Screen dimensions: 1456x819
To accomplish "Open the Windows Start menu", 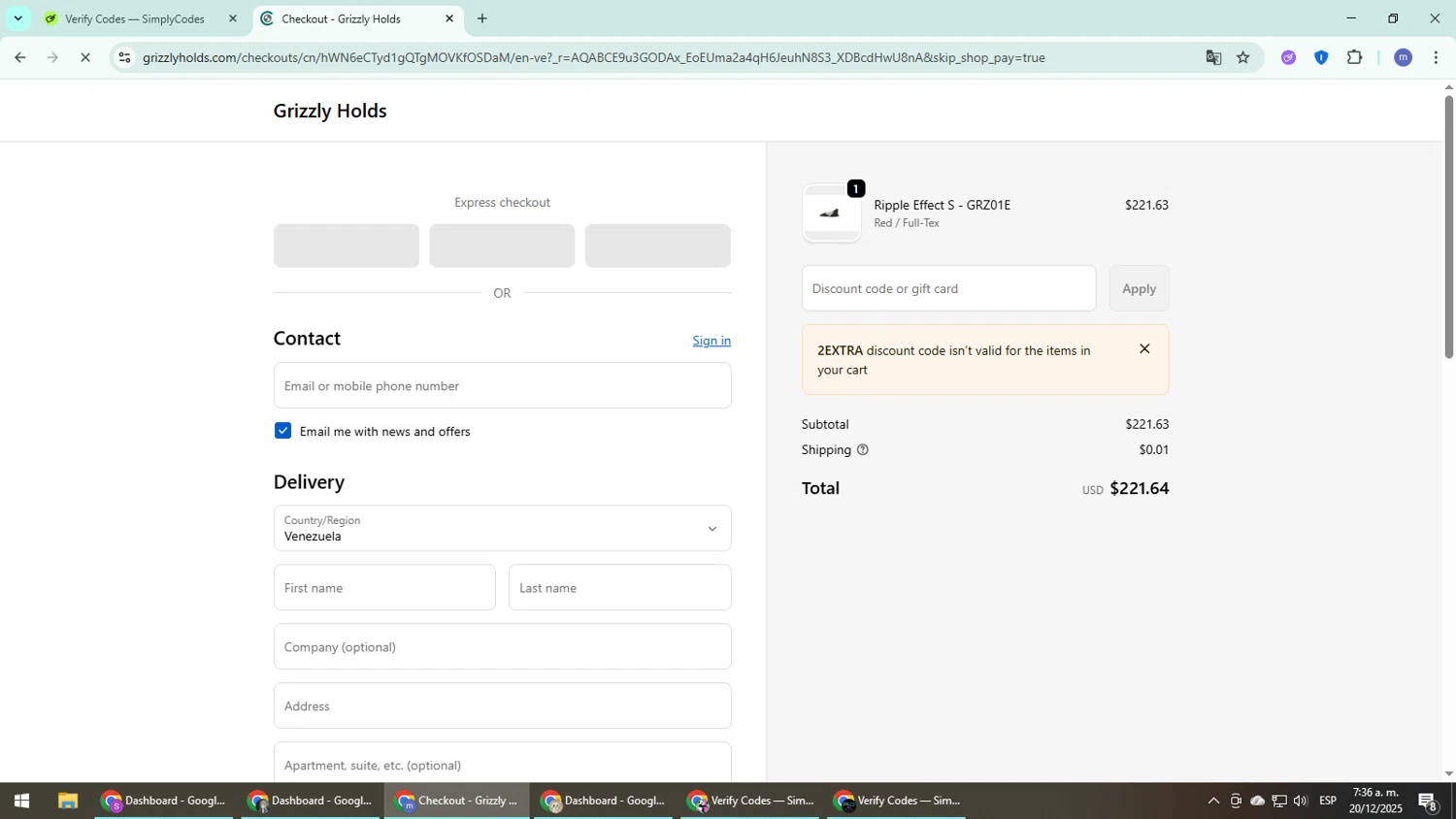I will point(21,802).
